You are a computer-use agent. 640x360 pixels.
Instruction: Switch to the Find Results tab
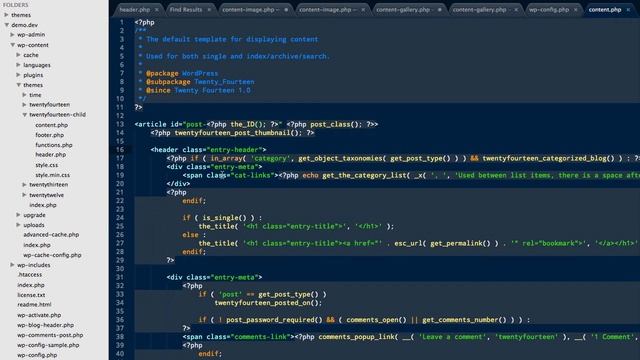[186, 9]
